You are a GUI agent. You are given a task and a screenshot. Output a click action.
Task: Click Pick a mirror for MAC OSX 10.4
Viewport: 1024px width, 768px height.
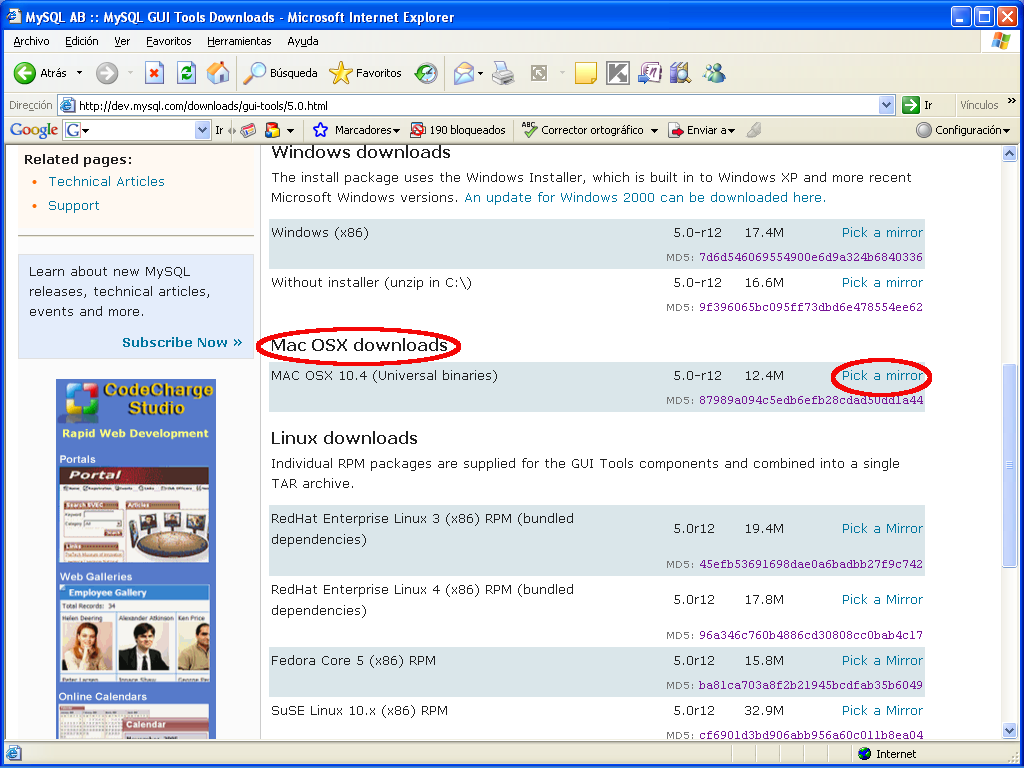(x=882, y=376)
